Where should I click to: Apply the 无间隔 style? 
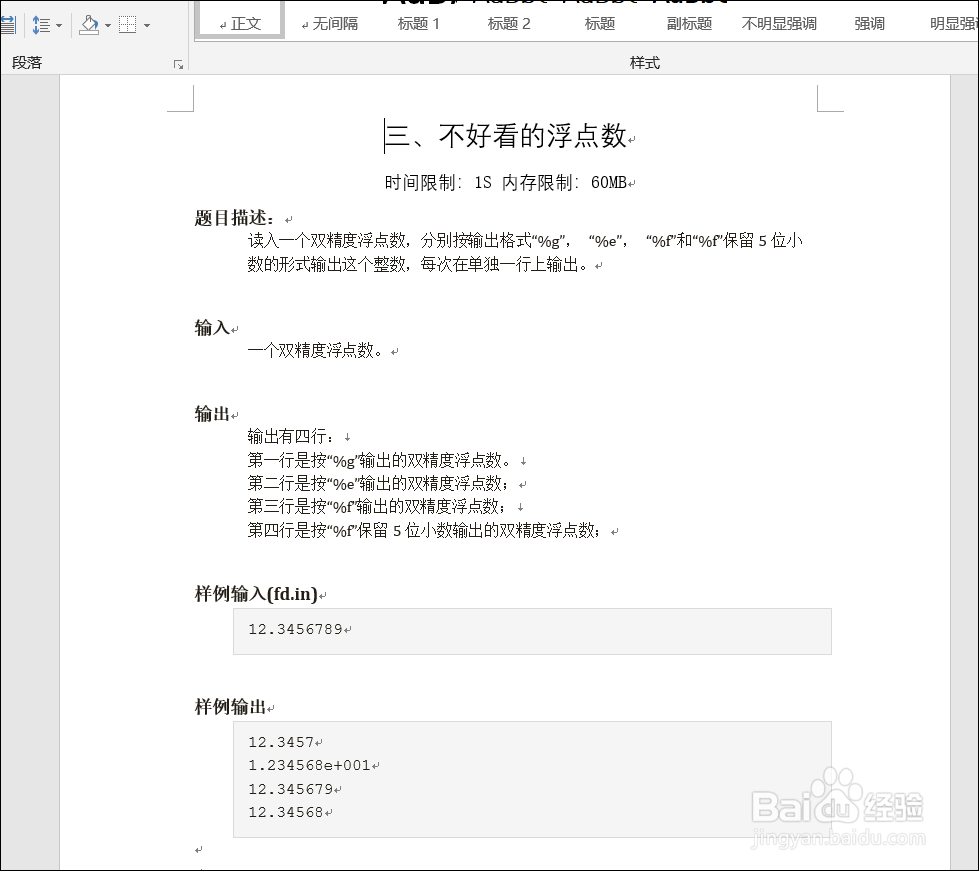click(x=330, y=24)
